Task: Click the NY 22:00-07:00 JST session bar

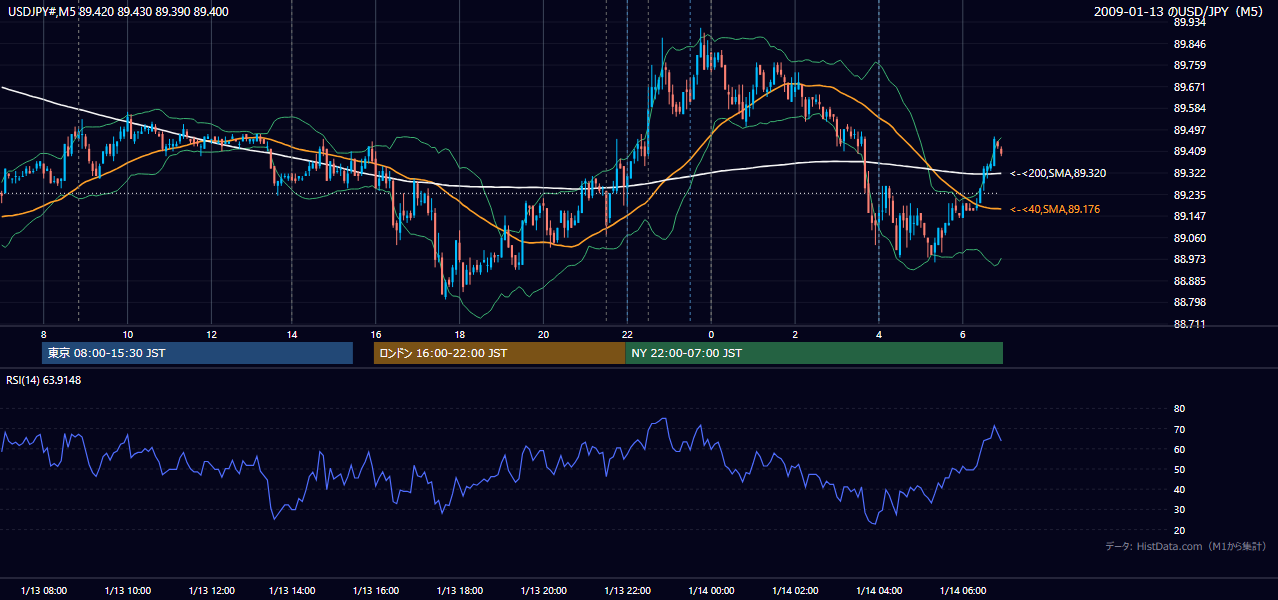Action: 814,353
